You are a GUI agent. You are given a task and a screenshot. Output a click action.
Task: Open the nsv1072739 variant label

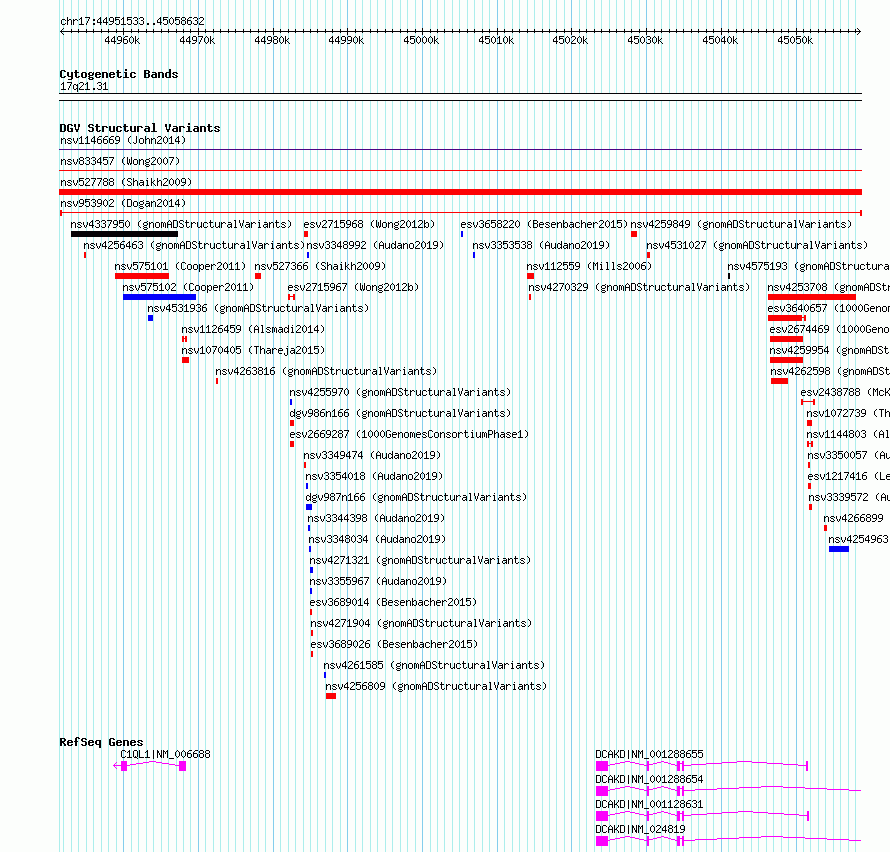(848, 413)
